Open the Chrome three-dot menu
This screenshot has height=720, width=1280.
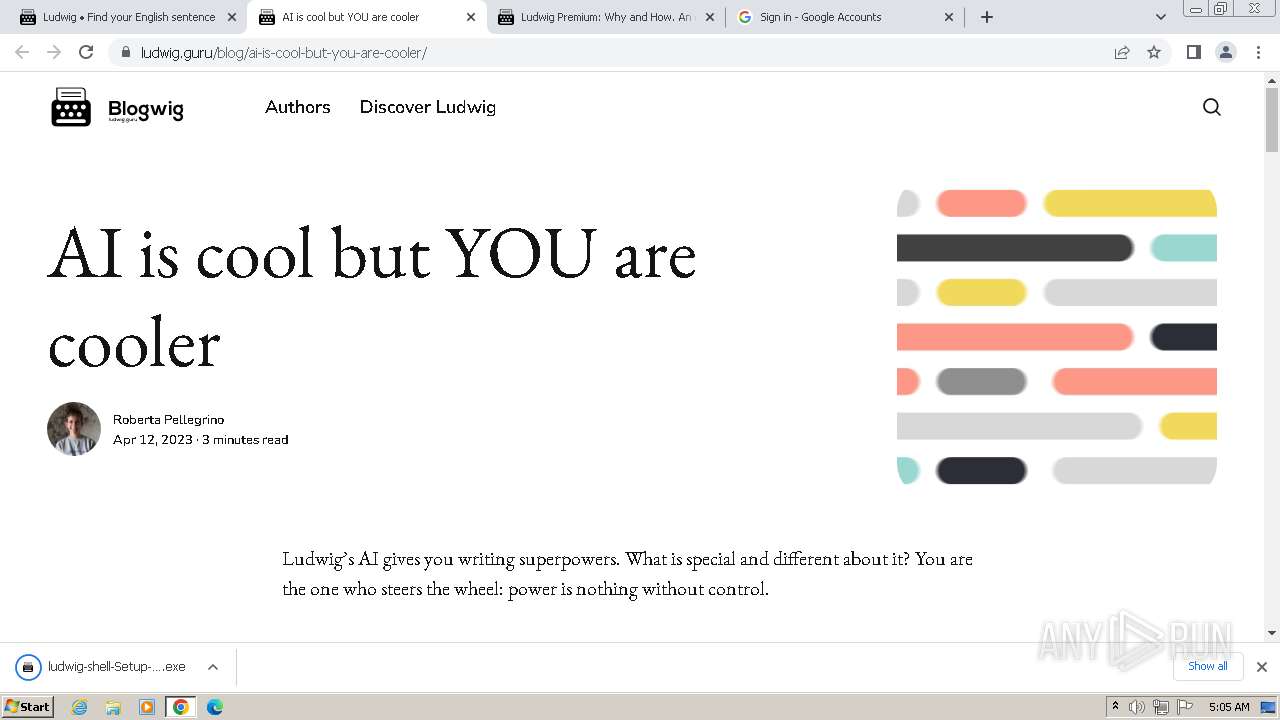[x=1258, y=52]
